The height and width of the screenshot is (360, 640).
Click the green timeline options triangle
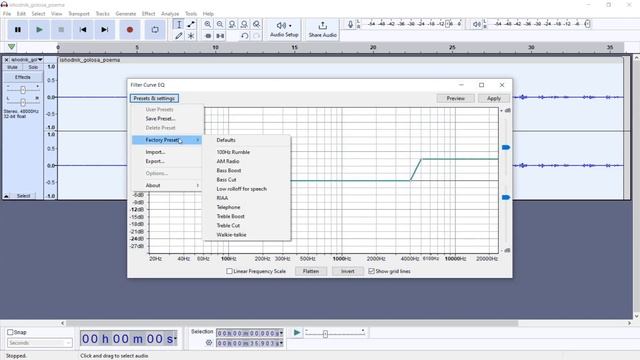[x=11, y=47]
